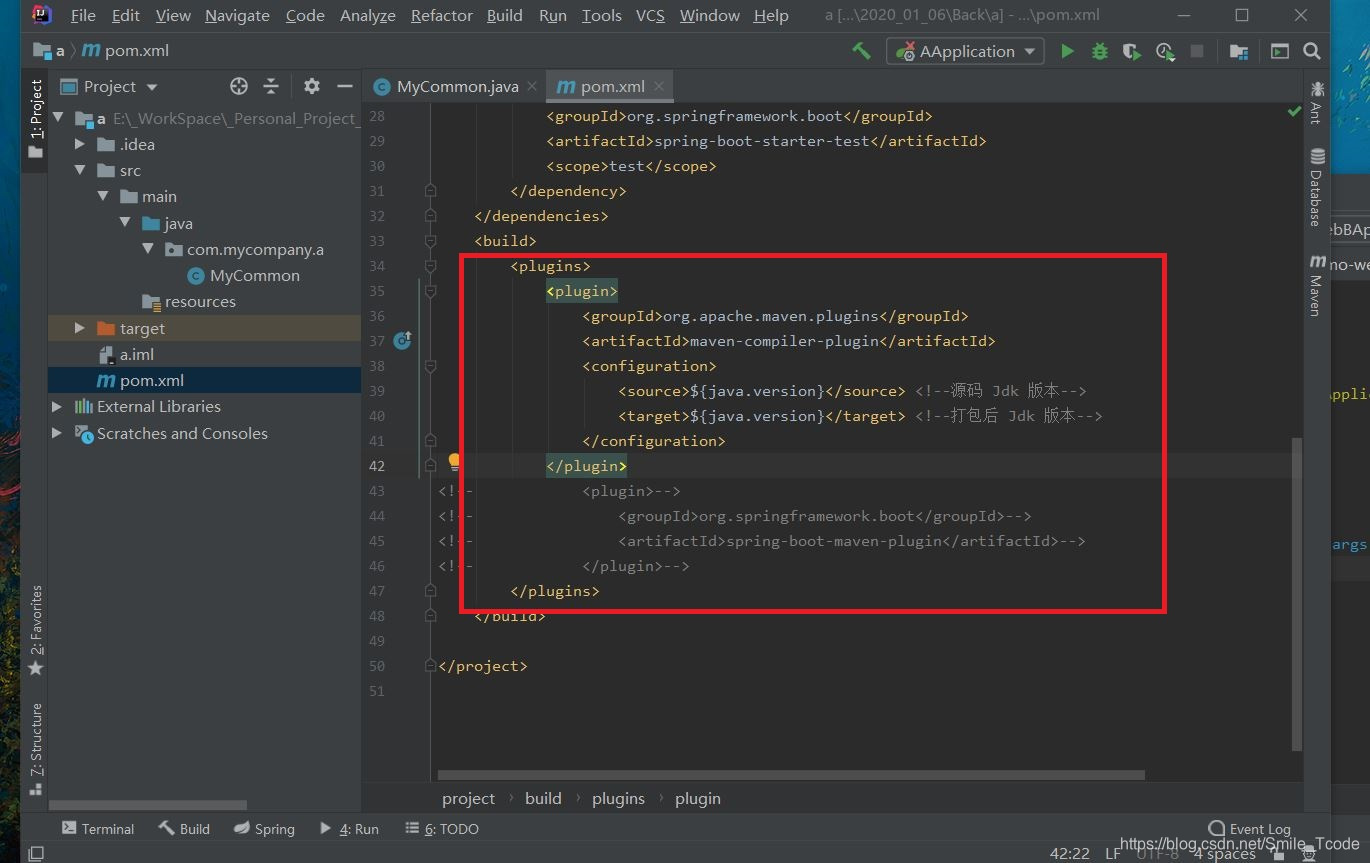Open the 4: Run tool window button

coord(349,828)
